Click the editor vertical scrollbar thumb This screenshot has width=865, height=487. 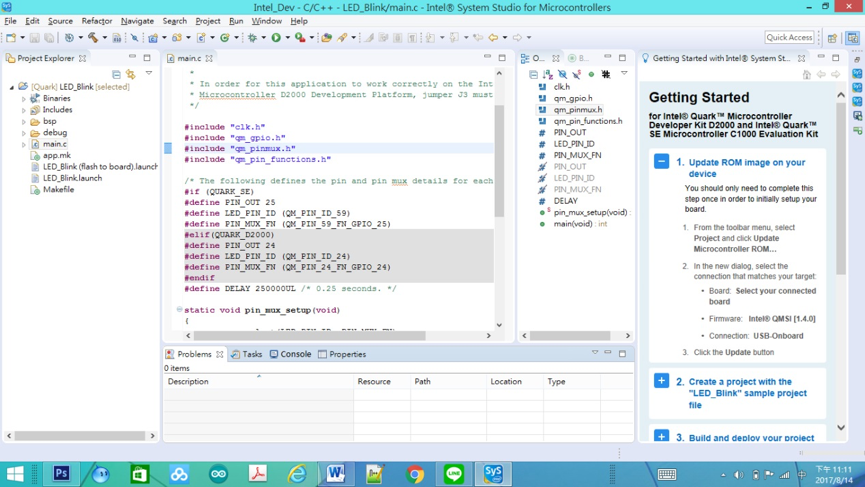[x=499, y=160]
